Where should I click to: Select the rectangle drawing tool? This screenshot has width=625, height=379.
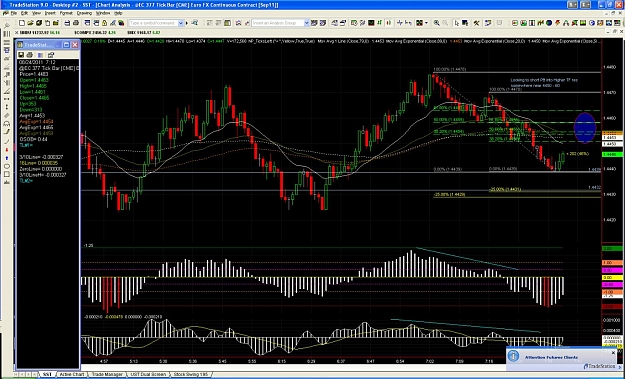(x=7, y=174)
